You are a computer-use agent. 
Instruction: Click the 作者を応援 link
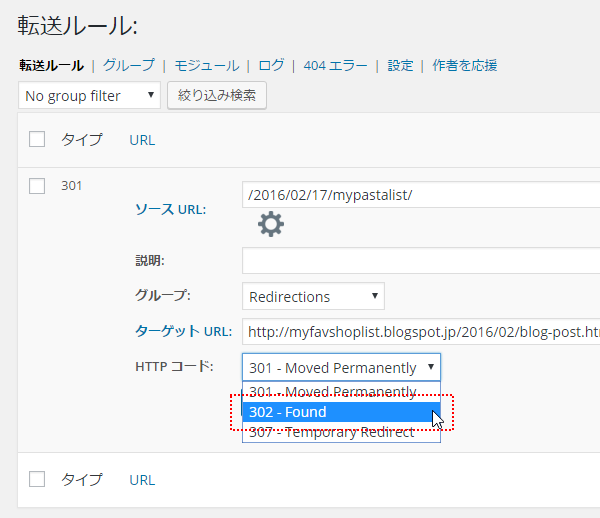tap(465, 65)
